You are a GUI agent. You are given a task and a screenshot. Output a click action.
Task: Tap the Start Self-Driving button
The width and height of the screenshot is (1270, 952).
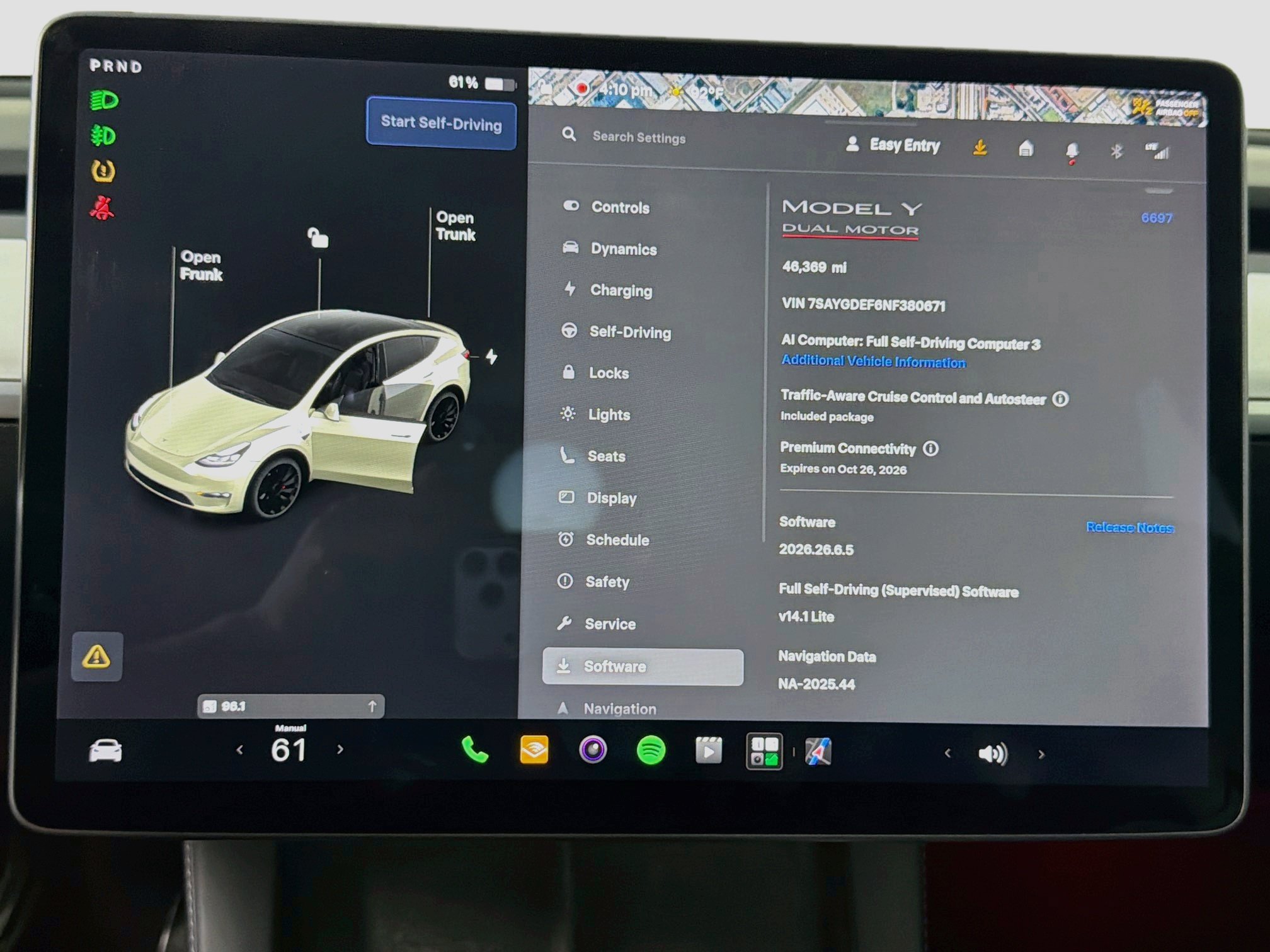pyautogui.click(x=441, y=123)
